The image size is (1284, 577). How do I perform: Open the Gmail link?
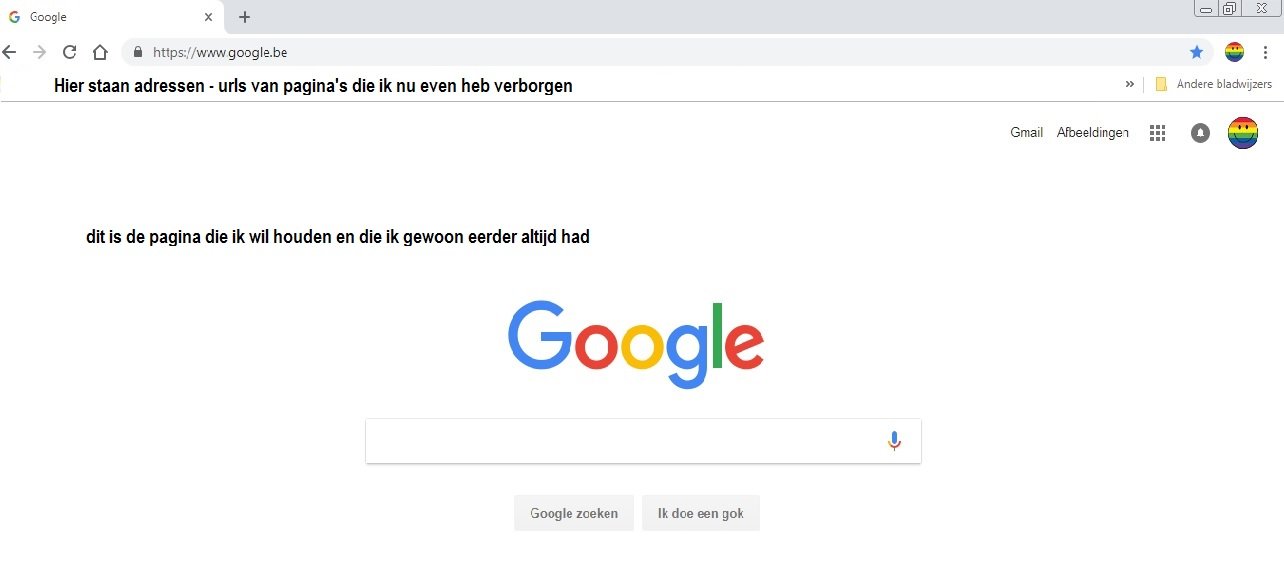pos(1027,132)
